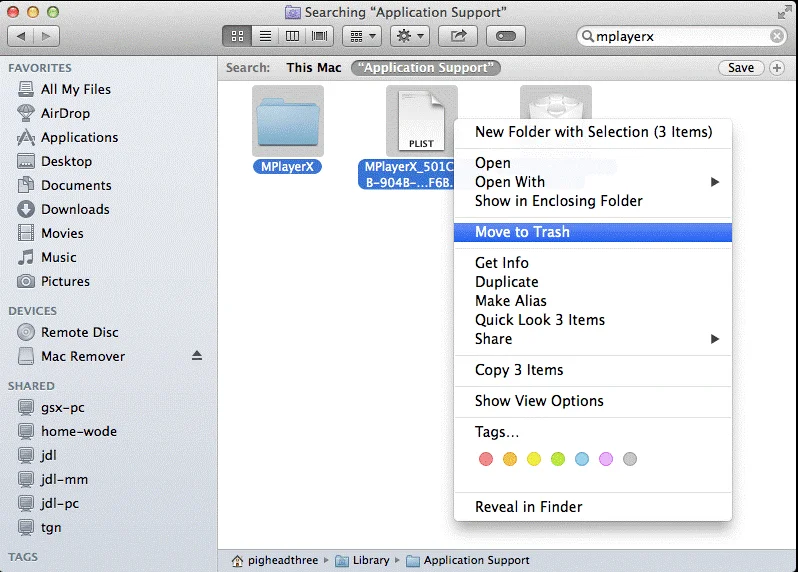Apply the red tag color
This screenshot has width=798, height=572.
(486, 459)
